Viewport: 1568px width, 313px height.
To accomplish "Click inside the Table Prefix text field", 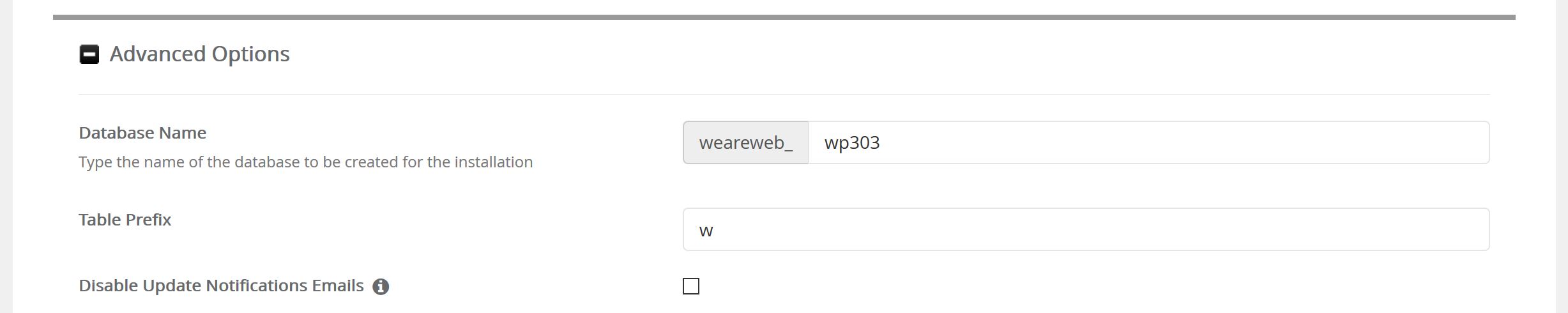I will tap(1086, 229).
